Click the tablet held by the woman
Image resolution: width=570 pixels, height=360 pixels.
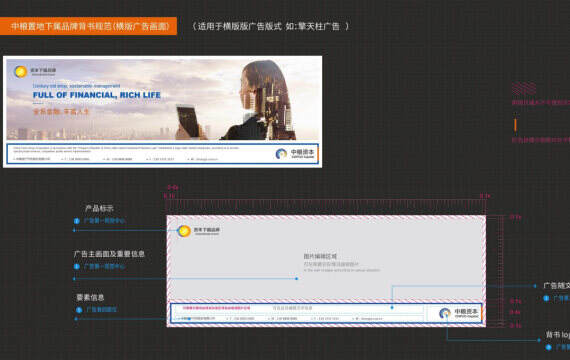[188, 121]
